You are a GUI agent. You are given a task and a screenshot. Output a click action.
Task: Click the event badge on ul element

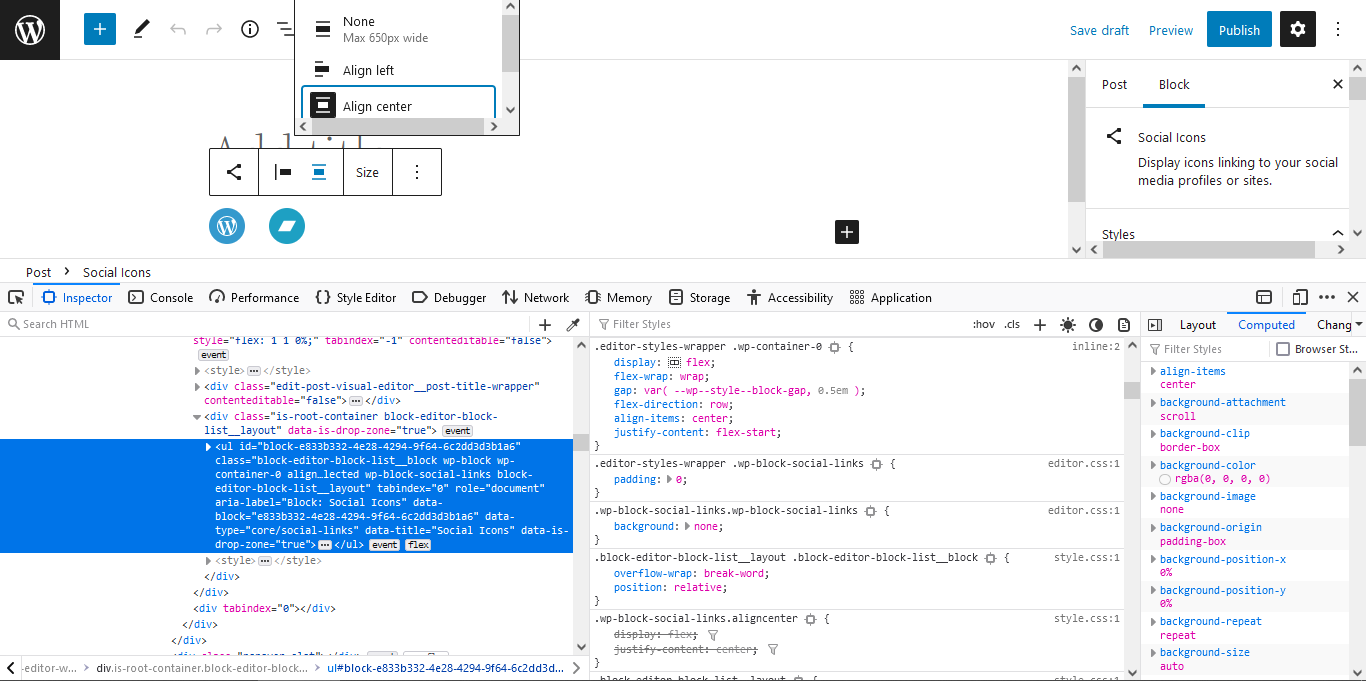tap(384, 545)
